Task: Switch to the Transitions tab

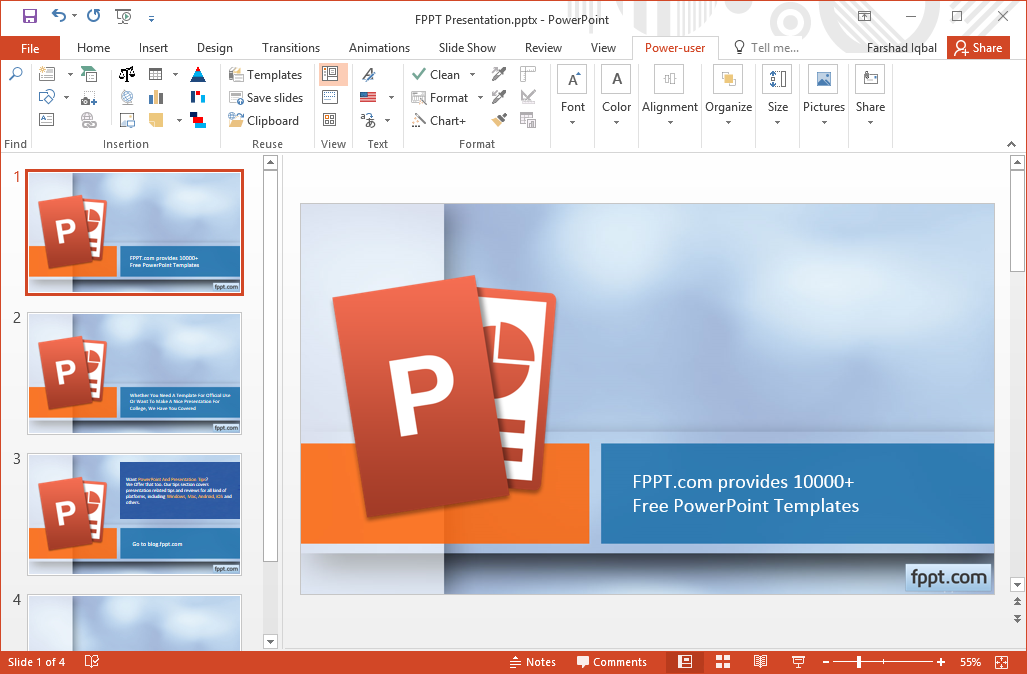Action: (291, 48)
